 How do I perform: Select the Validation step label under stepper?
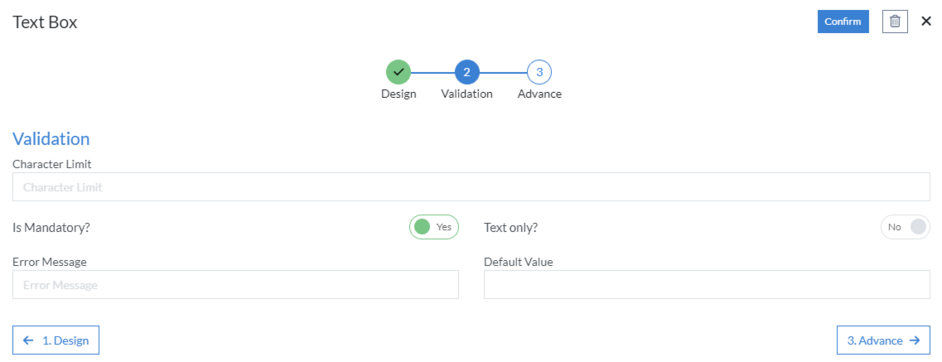[467, 94]
